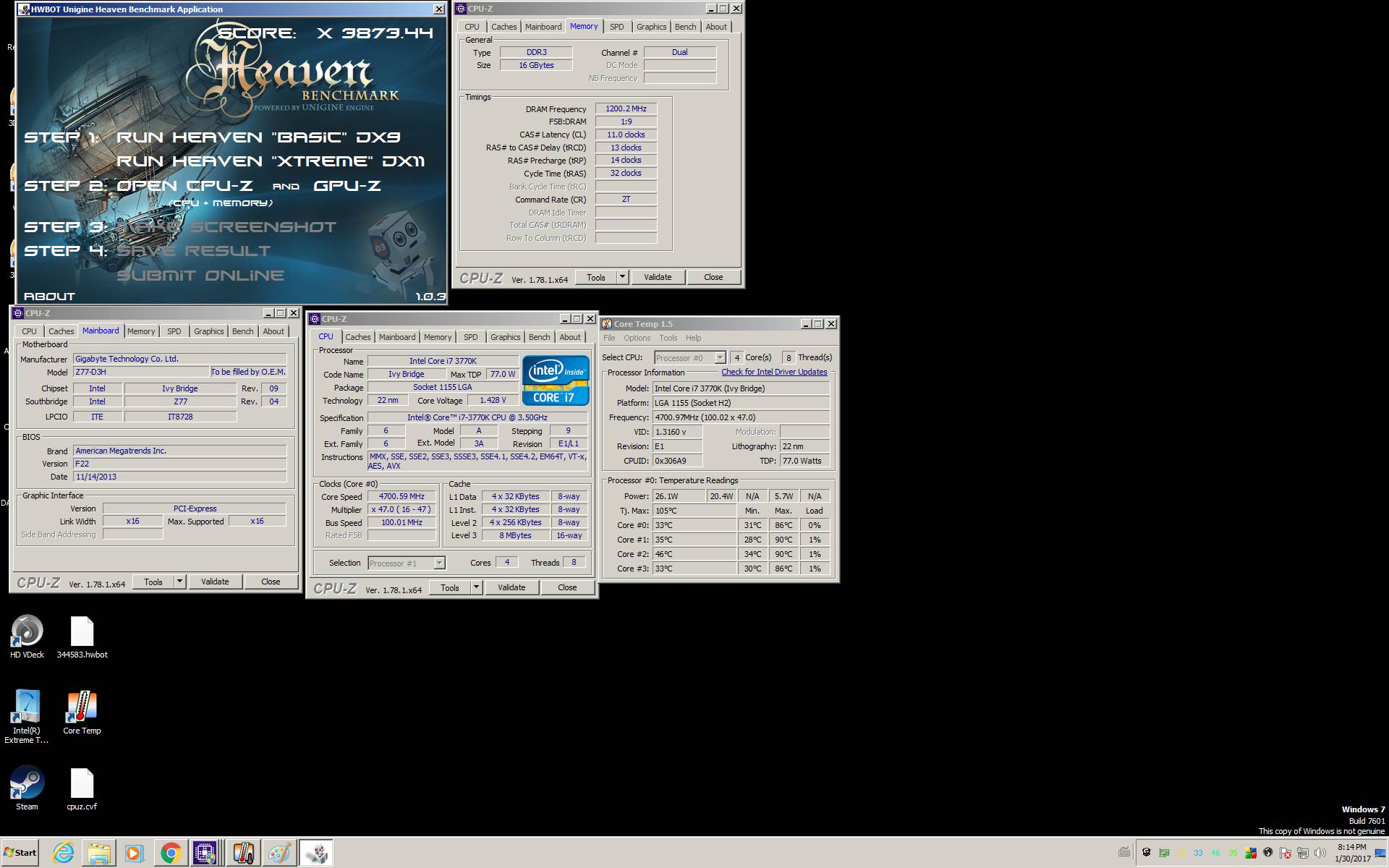The width and height of the screenshot is (1389, 868).
Task: Open About tab in the CPU tab window
Action: [570, 337]
